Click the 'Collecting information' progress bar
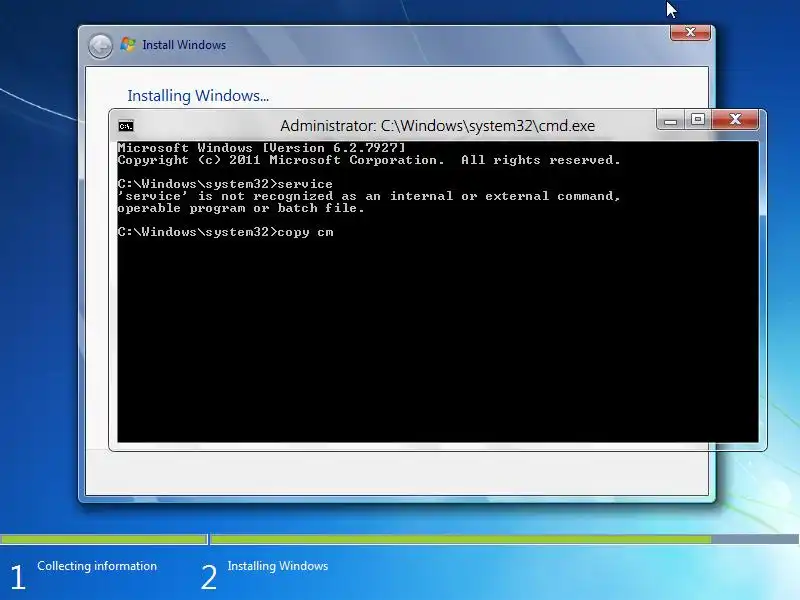The height and width of the screenshot is (600, 800). (x=104, y=539)
